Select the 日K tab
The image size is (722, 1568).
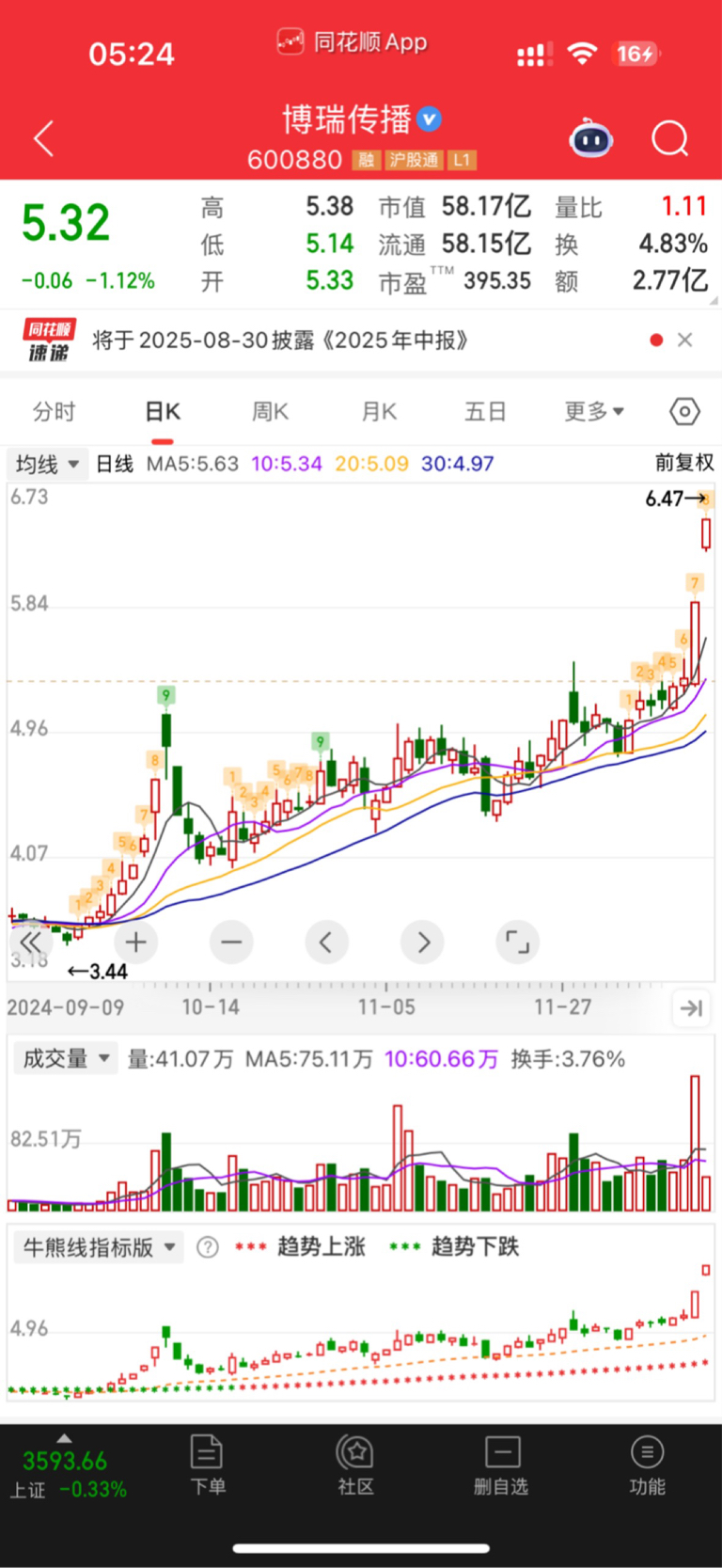tap(163, 411)
